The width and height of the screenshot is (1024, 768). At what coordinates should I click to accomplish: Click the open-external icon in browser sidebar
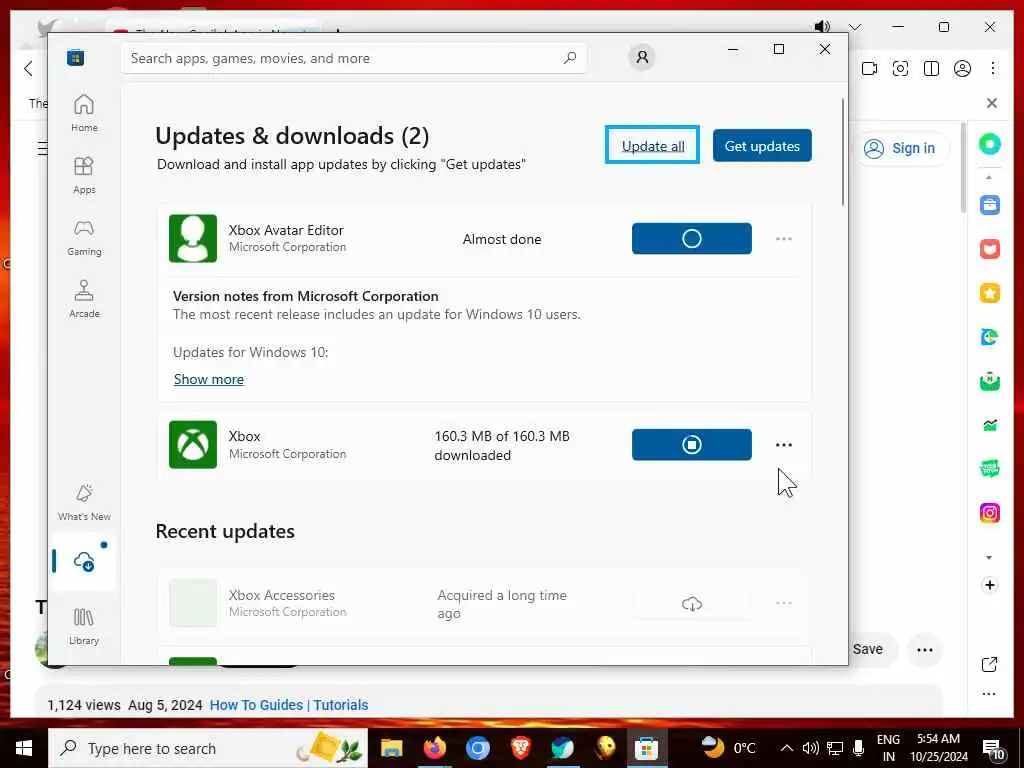989,664
